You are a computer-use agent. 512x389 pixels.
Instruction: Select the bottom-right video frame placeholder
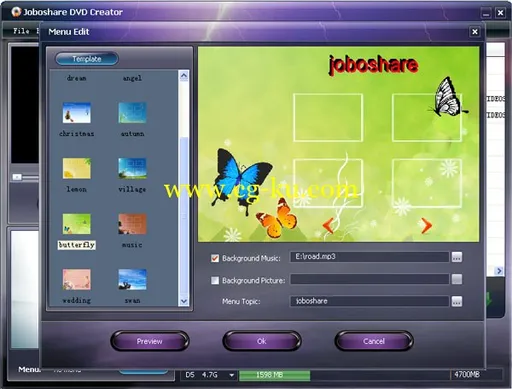[427, 183]
